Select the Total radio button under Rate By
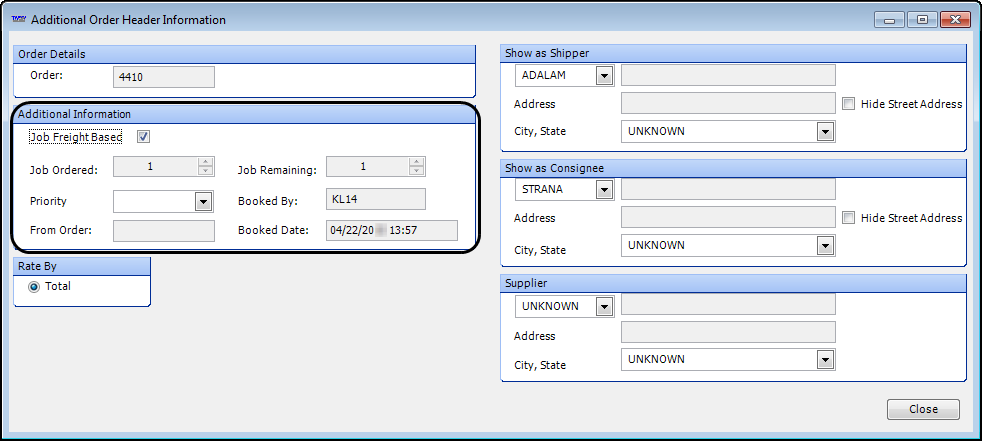 coord(35,287)
